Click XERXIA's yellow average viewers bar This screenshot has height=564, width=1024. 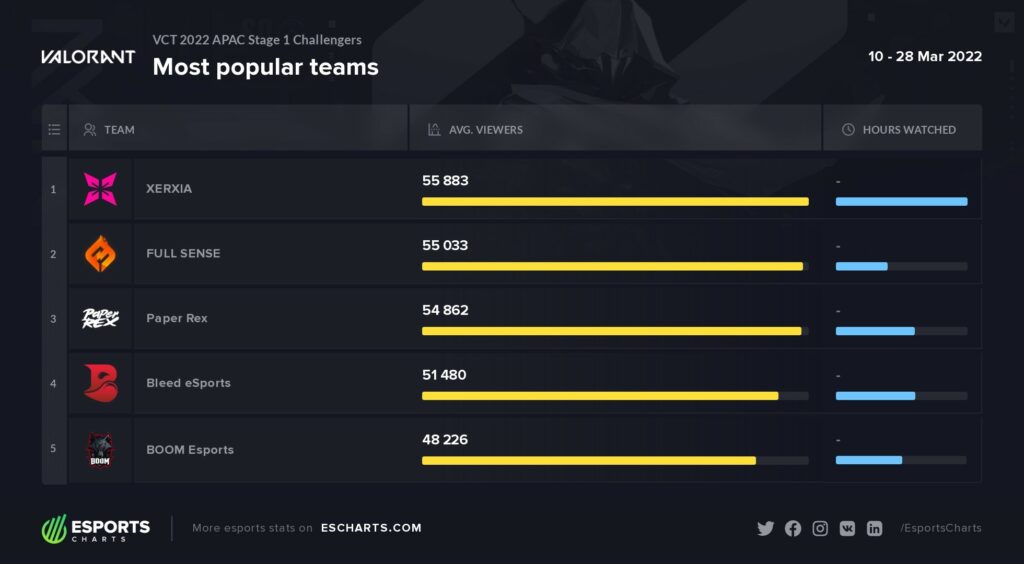[615, 202]
